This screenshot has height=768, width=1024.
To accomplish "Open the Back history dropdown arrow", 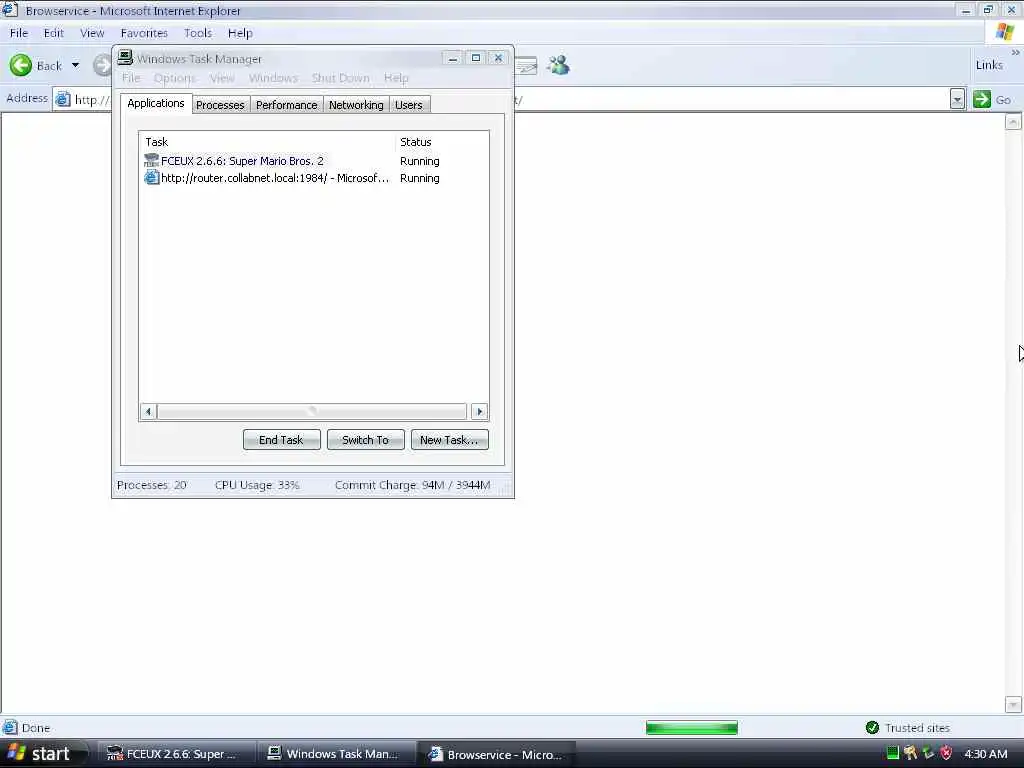I will point(76,65).
